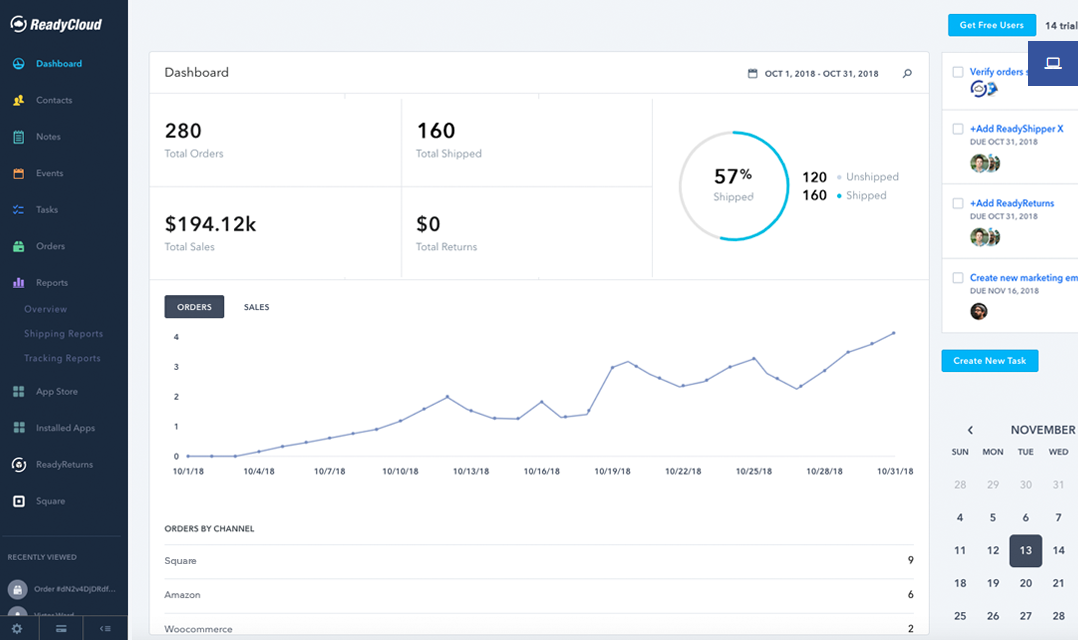The image size is (1078, 640).
Task: Open the Create new marketing task link
Action: pyautogui.click(x=1024, y=278)
